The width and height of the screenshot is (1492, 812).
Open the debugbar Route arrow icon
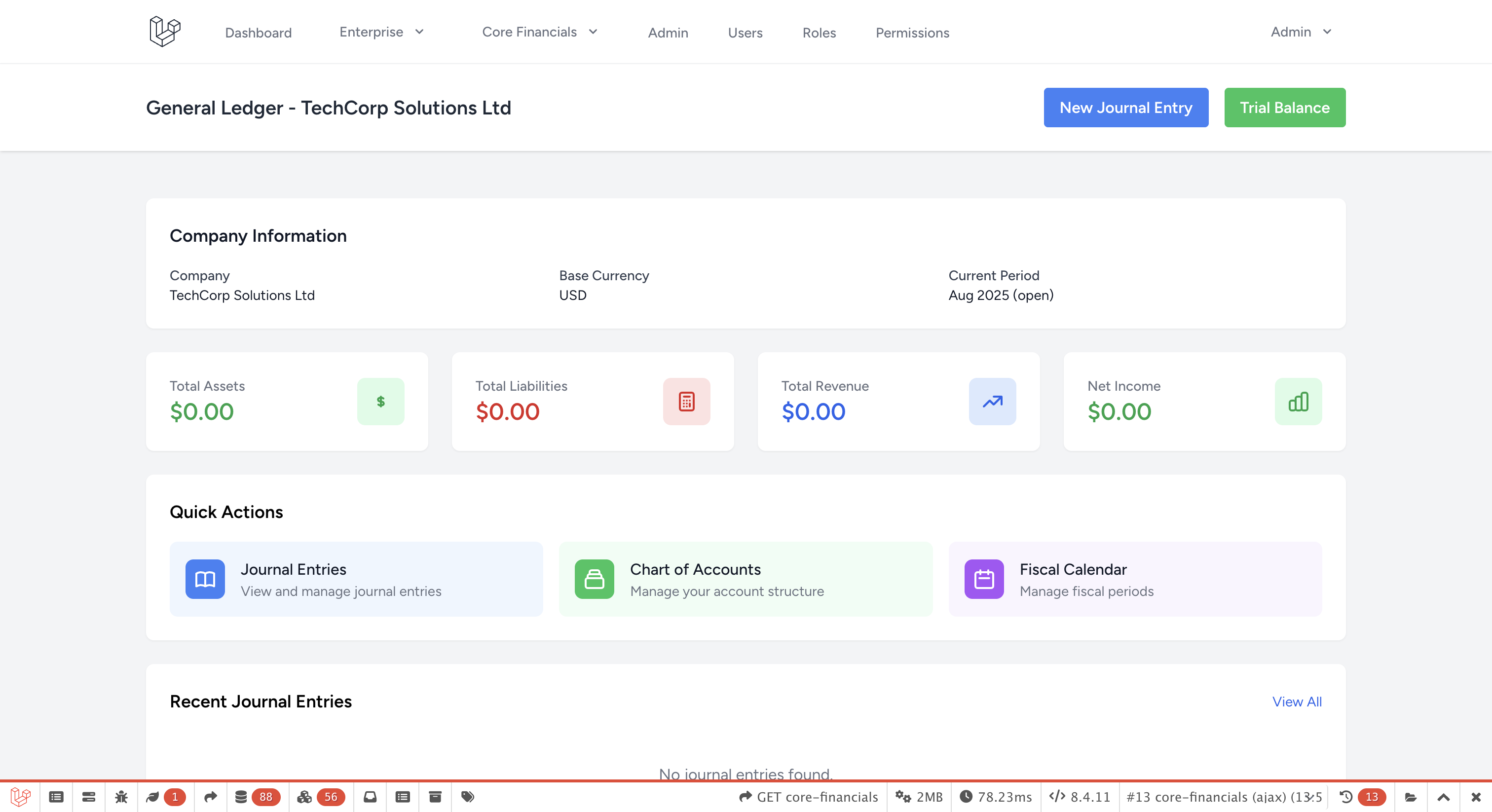coord(211,797)
